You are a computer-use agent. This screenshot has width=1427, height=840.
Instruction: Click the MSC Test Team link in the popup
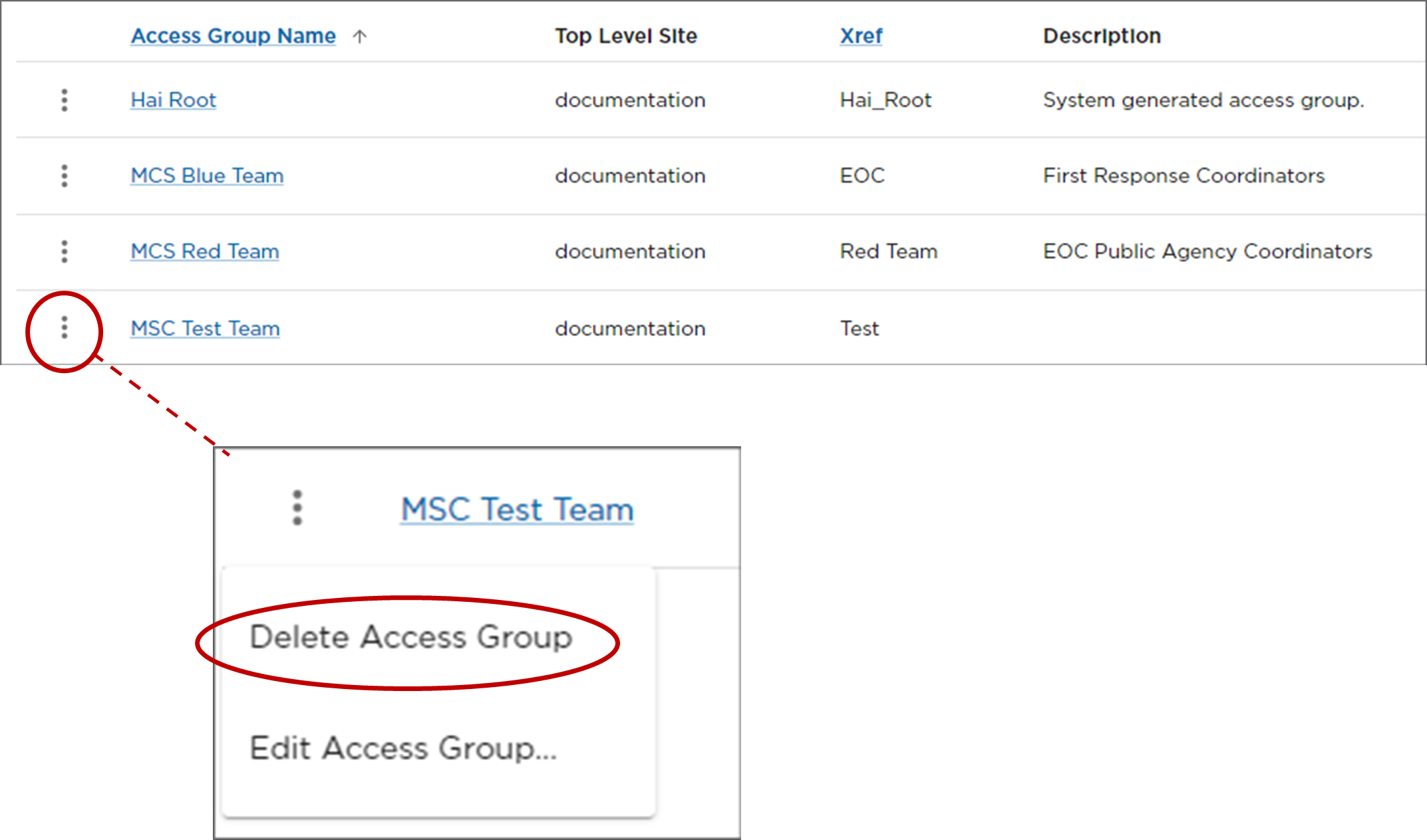(517, 509)
